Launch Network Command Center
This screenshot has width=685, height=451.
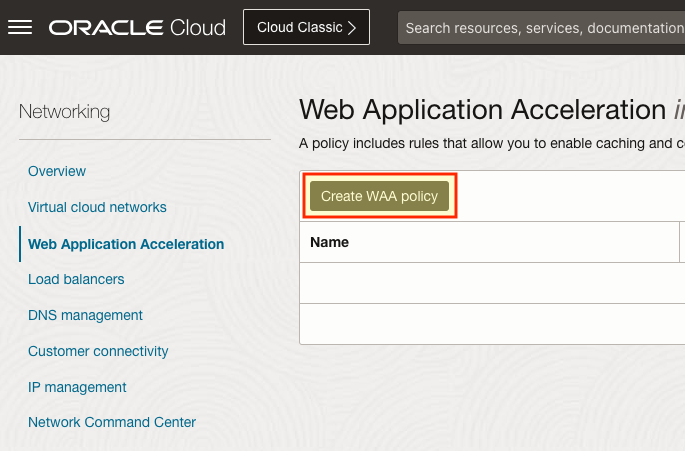[x=112, y=422]
